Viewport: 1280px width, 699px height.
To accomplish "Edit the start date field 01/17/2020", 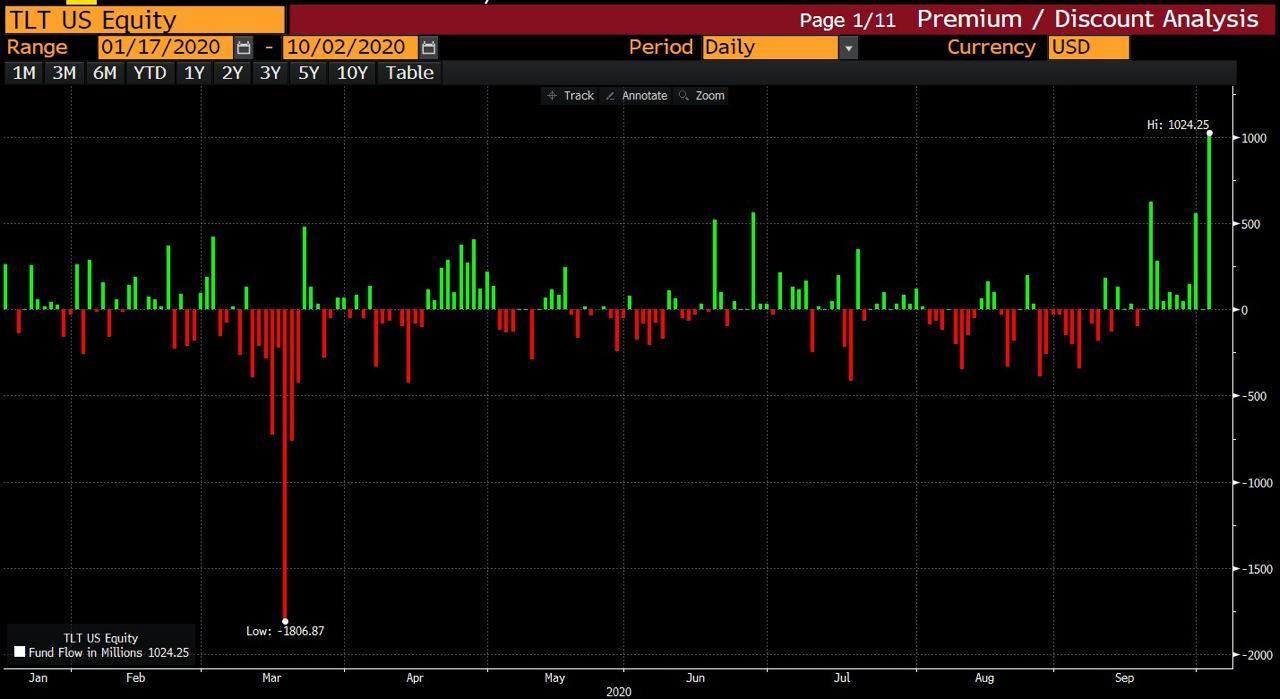I will tap(166, 47).
